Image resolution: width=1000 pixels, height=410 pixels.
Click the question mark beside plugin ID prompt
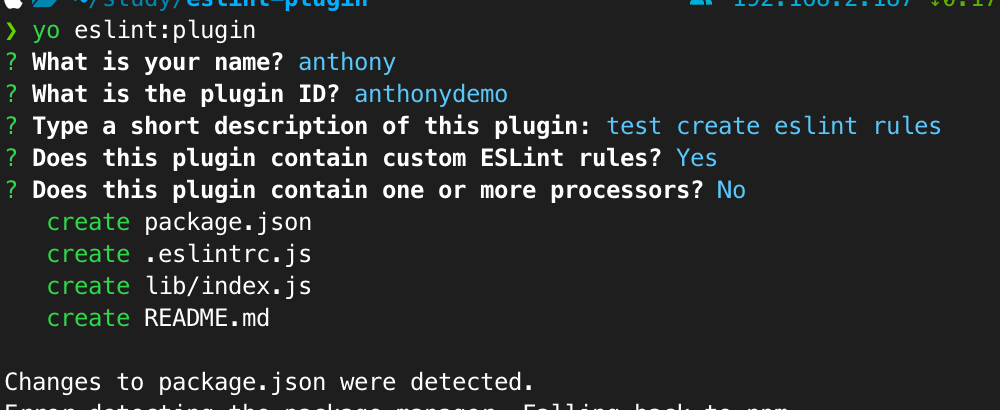click(x=11, y=94)
